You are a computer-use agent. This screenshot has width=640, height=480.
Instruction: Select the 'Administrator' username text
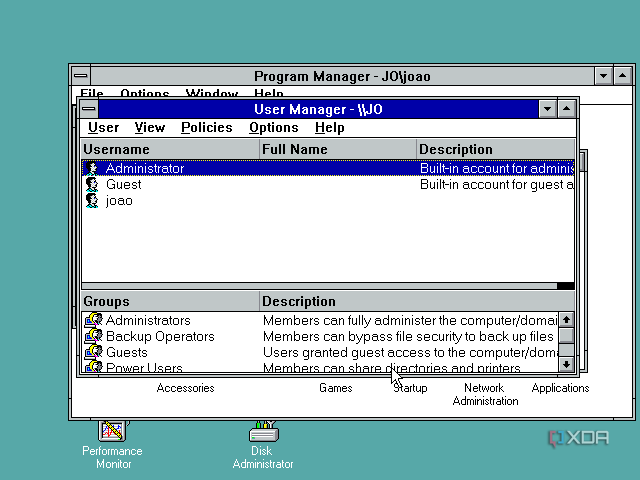pos(145,168)
